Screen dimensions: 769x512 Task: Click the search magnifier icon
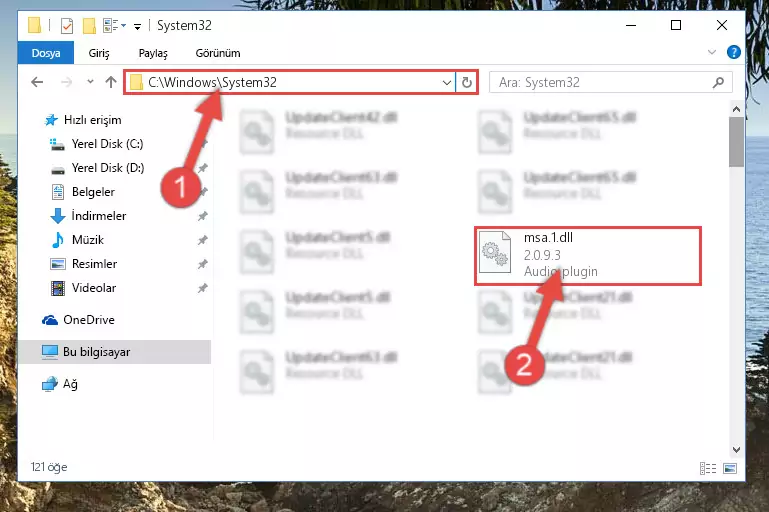click(718, 82)
